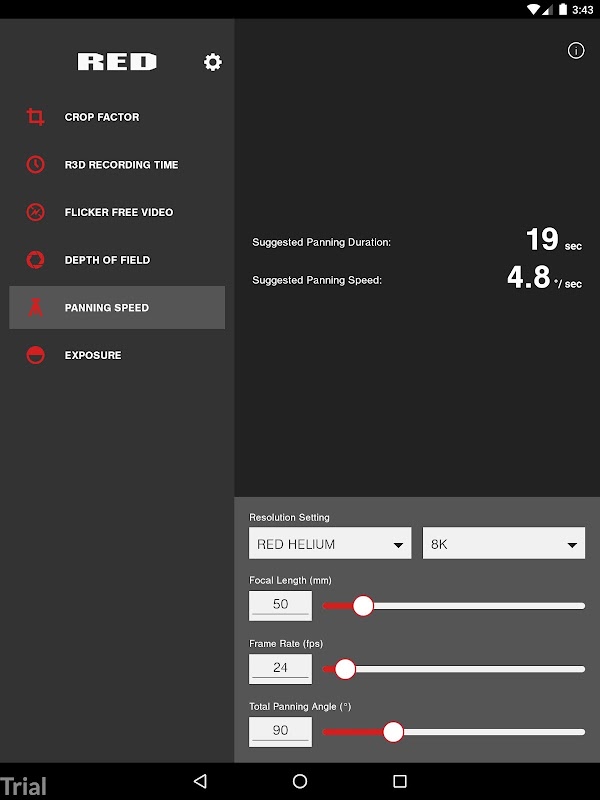Click the Total Panning Angle slider thumb
The image size is (600, 800).
tap(393, 732)
